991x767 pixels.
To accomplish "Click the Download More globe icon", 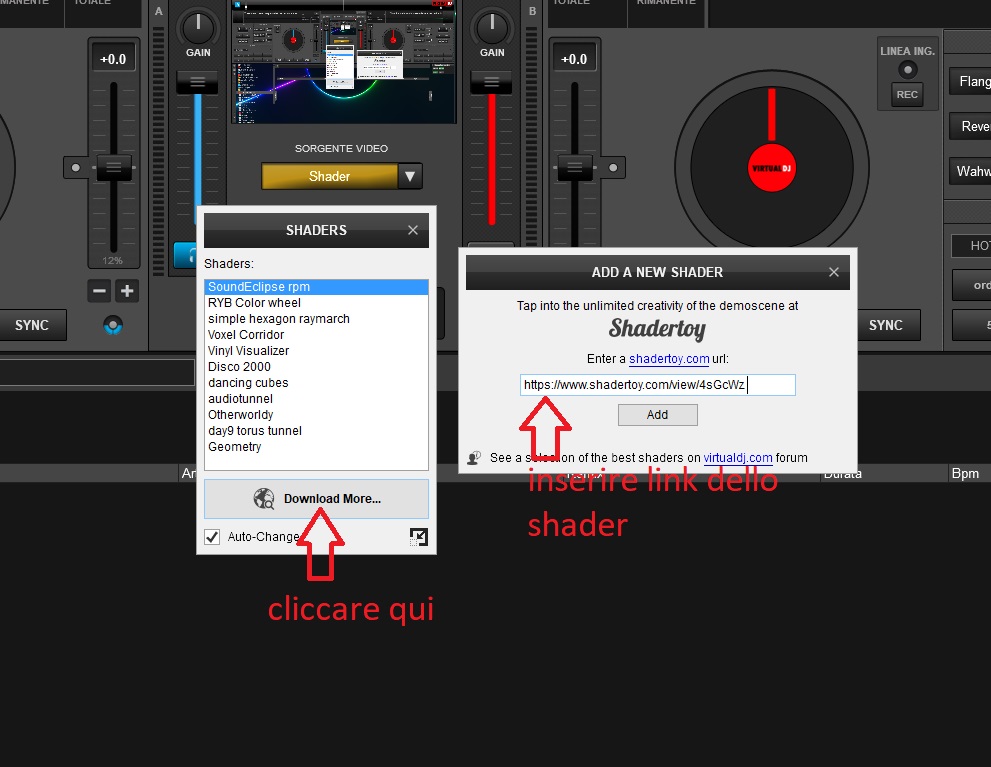I will coord(264,499).
